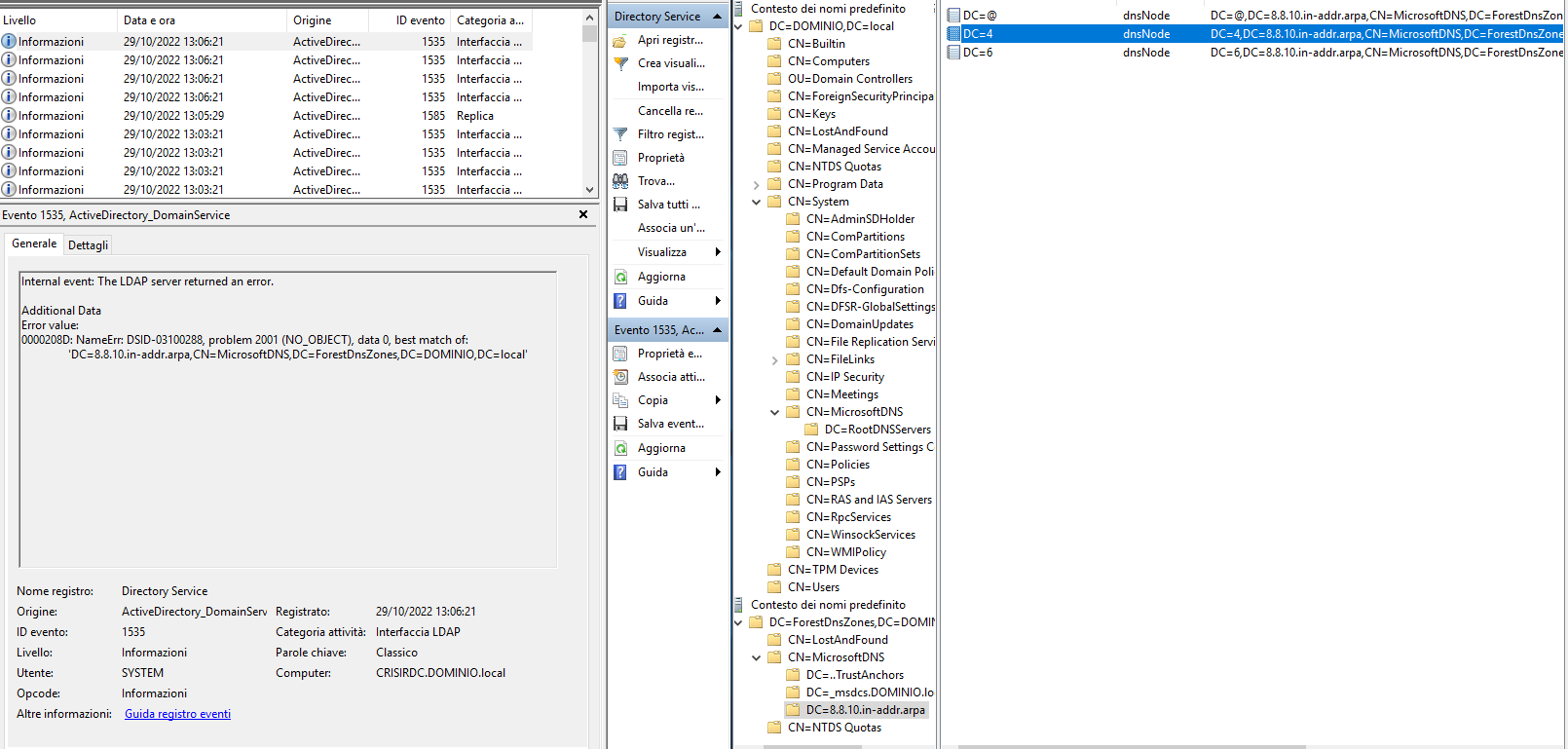This screenshot has width=1568, height=749.
Task: Collapse the CN=MicrosoftDNS node under CN=System
Action: pos(775,412)
